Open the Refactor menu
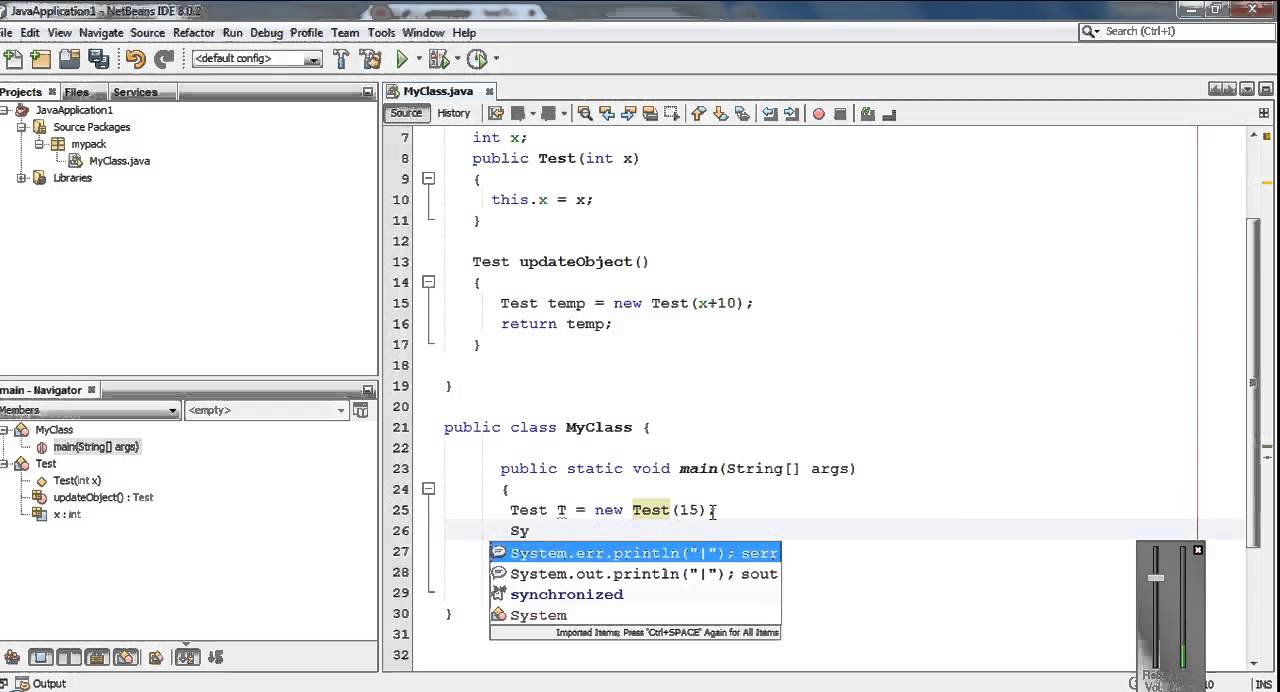 pyautogui.click(x=193, y=32)
